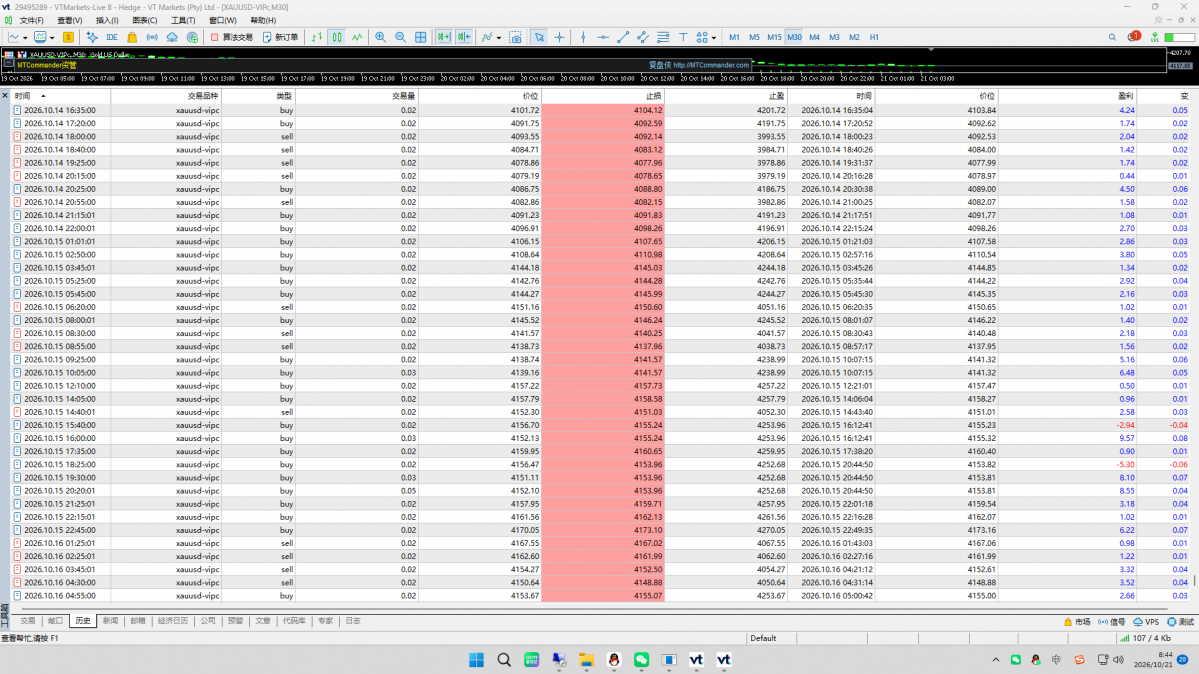Select the H1 timeframe
The height and width of the screenshot is (674, 1199).
[x=874, y=37]
